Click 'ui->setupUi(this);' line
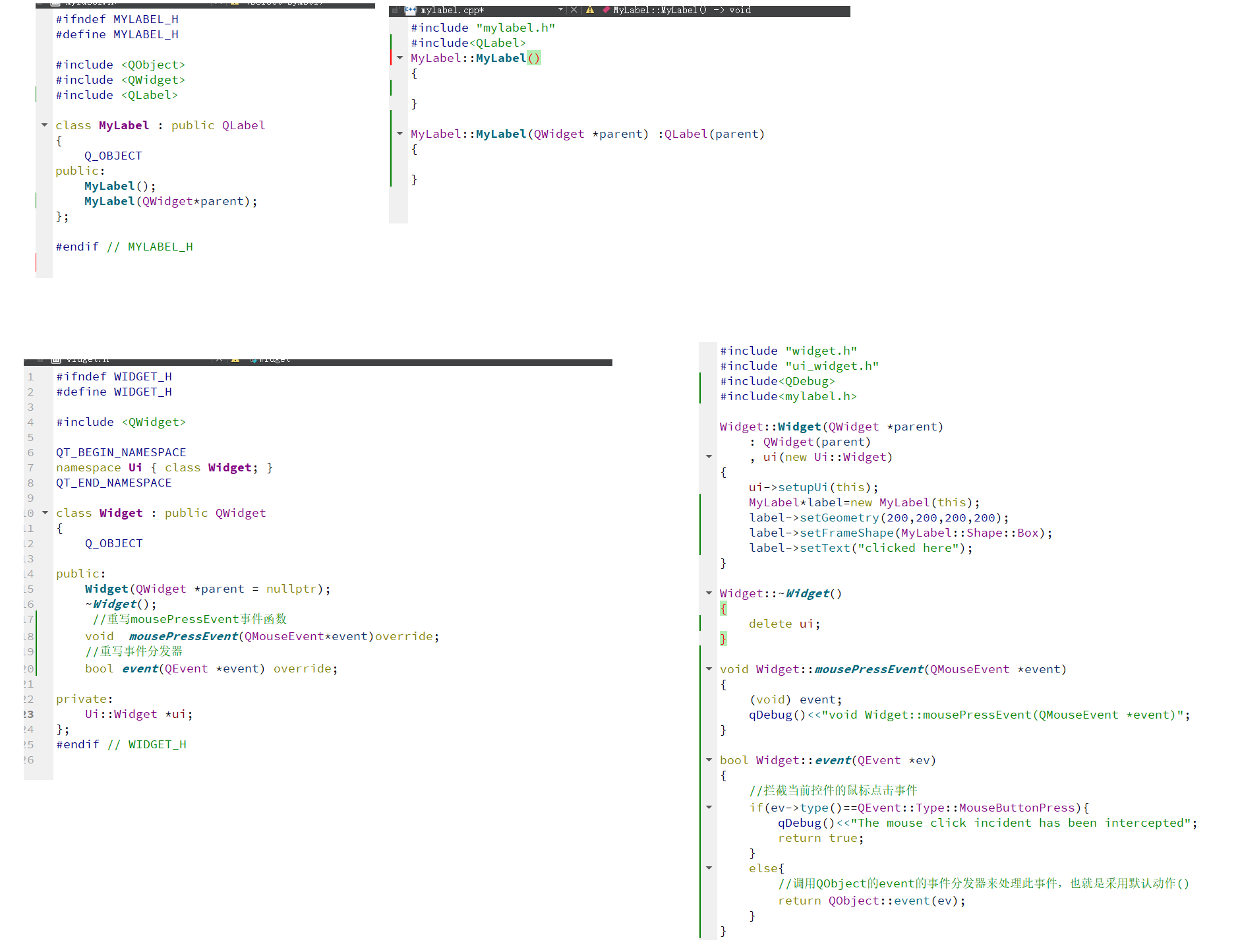The height and width of the screenshot is (952, 1240). 813,487
